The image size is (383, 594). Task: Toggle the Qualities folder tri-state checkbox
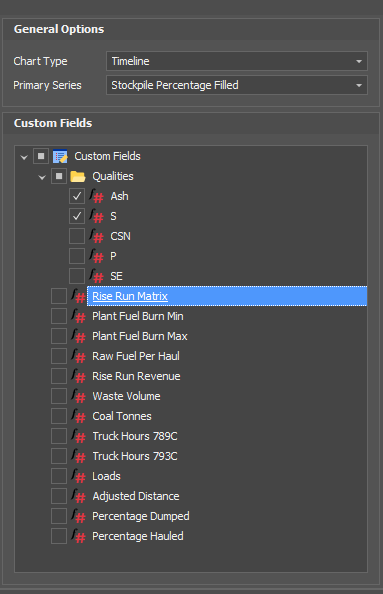click(x=59, y=176)
